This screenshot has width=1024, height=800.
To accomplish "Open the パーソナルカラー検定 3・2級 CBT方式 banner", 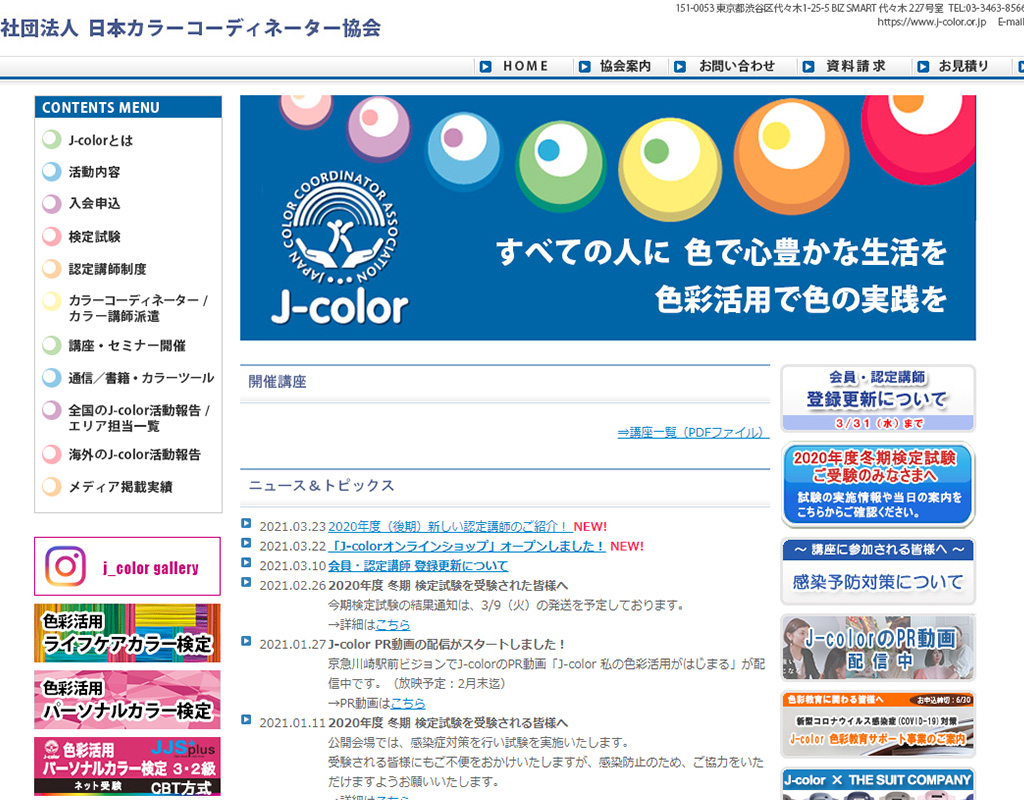I will click(127, 766).
